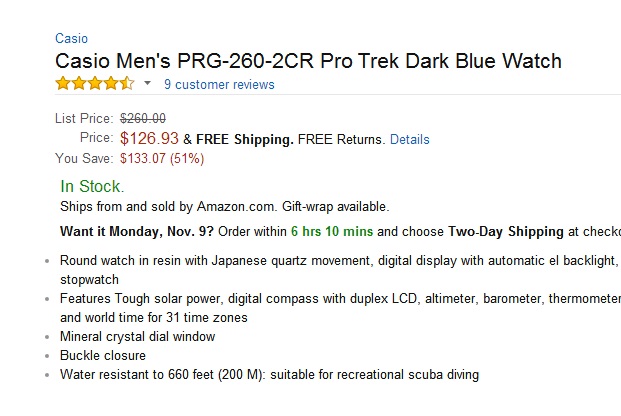Click the 6 hrs 10 mins countdown
The height and width of the screenshot is (416, 621).
331,231
